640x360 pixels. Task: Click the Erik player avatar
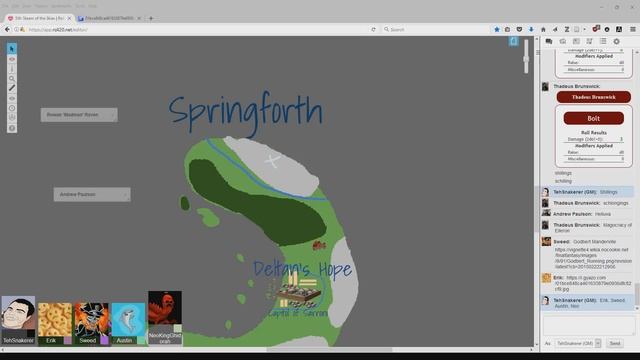point(55,320)
